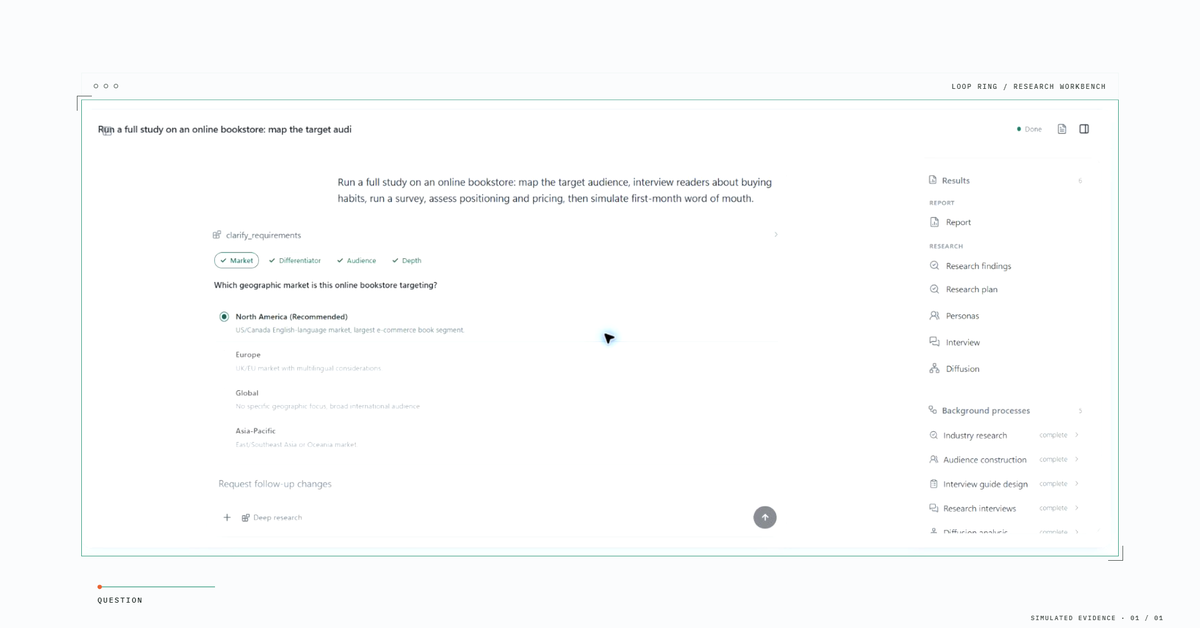Viewport: 1200px width, 628px height.
Task: Toggle the side panel layout icon
Action: [1084, 129]
